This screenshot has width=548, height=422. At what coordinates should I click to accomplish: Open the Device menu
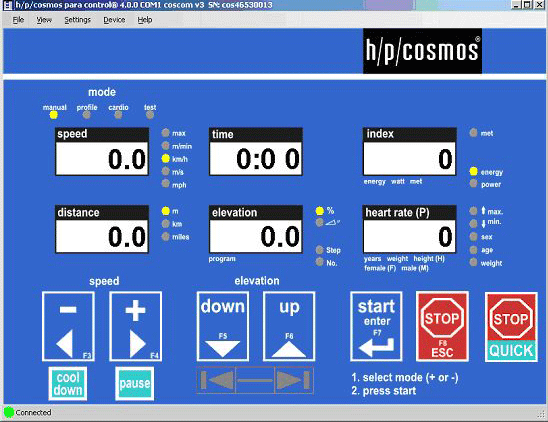click(114, 20)
